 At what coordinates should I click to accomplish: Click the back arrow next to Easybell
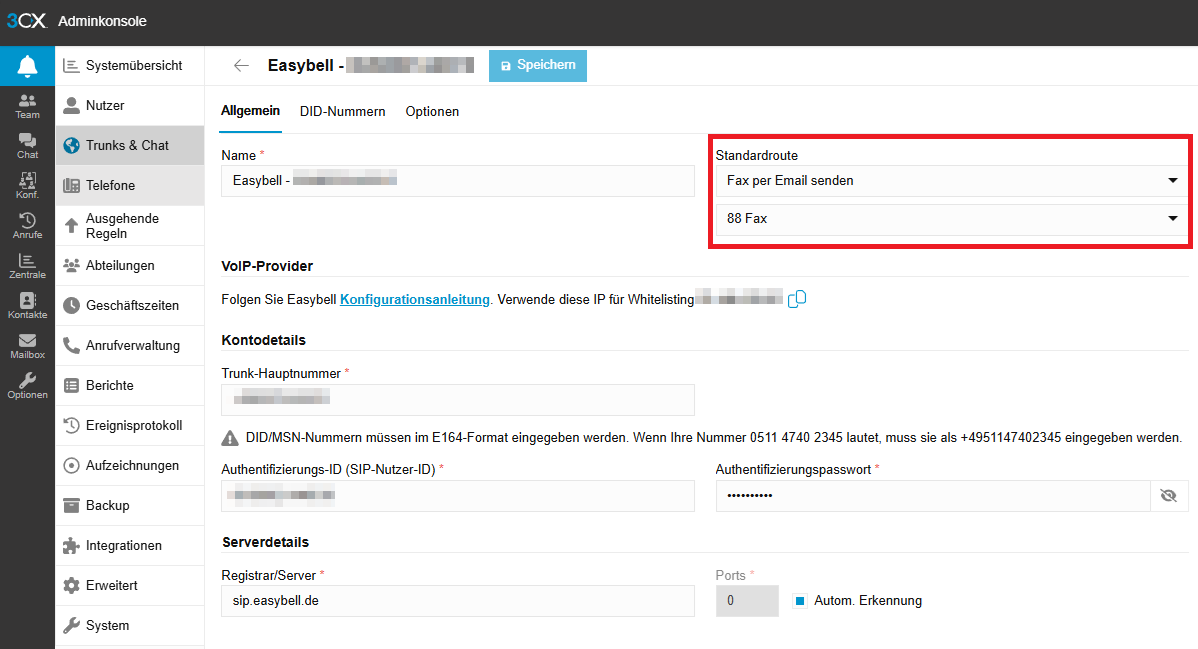[x=241, y=66]
